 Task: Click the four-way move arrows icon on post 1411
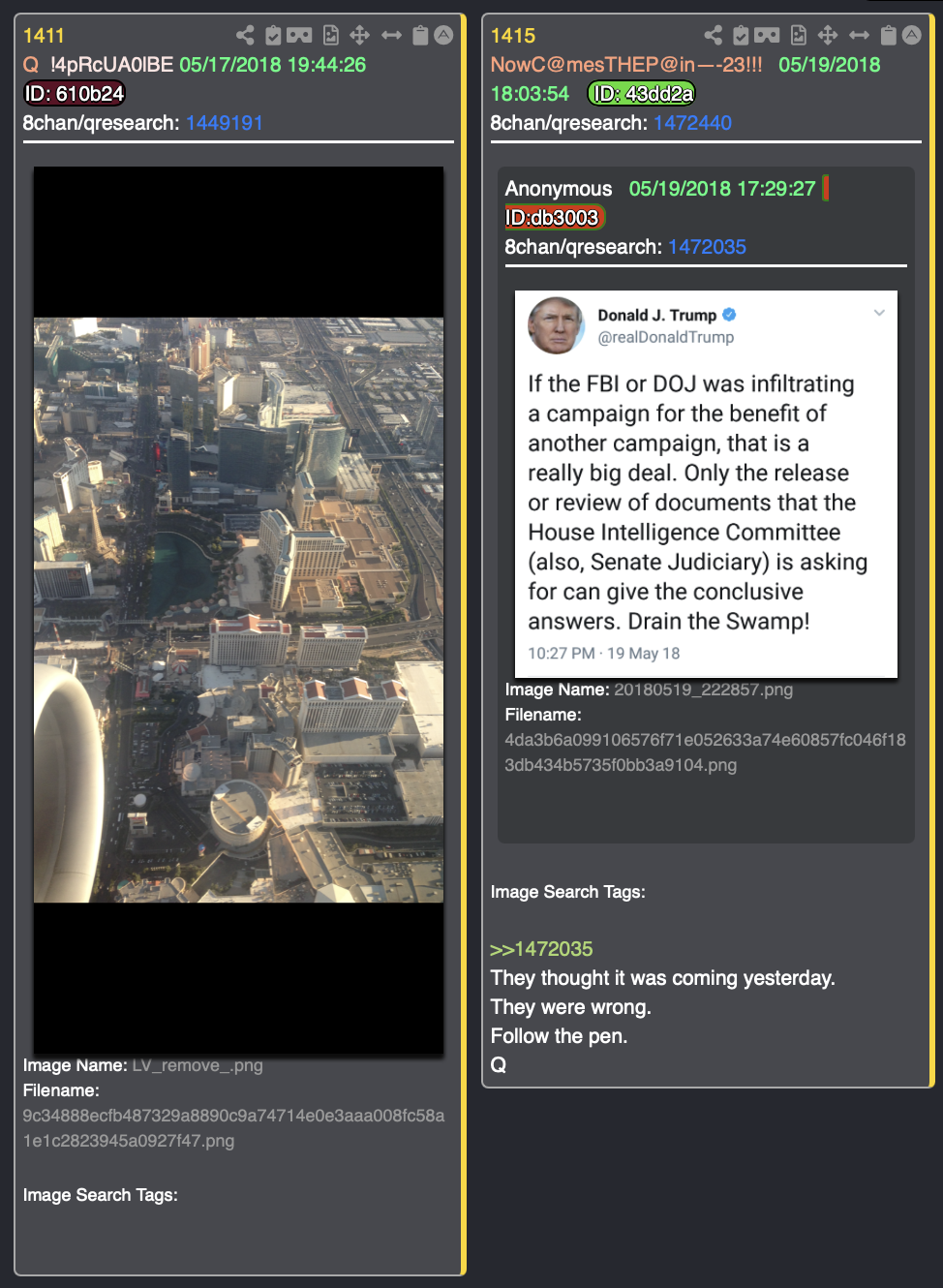click(x=360, y=36)
